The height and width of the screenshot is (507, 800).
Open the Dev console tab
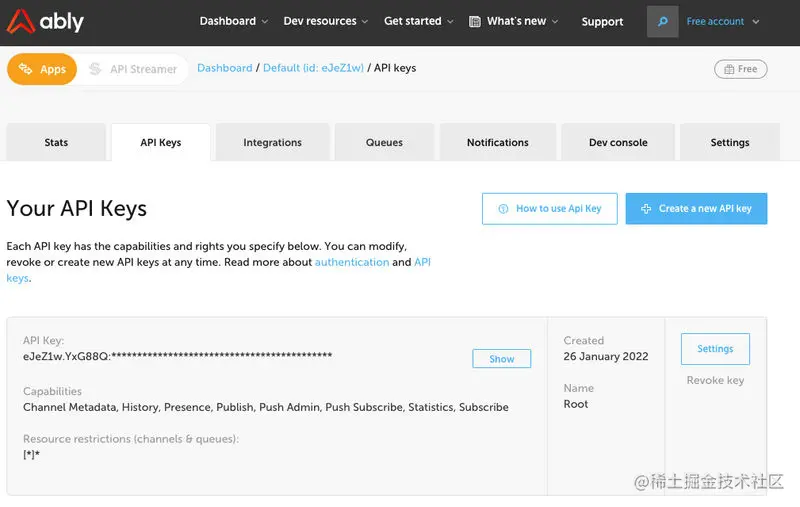click(x=618, y=142)
